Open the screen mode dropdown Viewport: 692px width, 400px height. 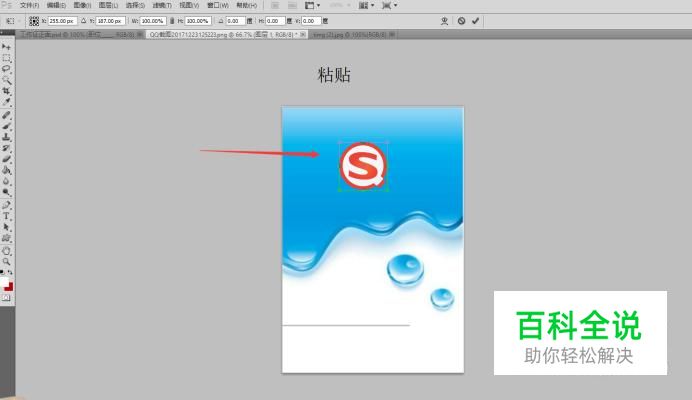(x=389, y=5)
